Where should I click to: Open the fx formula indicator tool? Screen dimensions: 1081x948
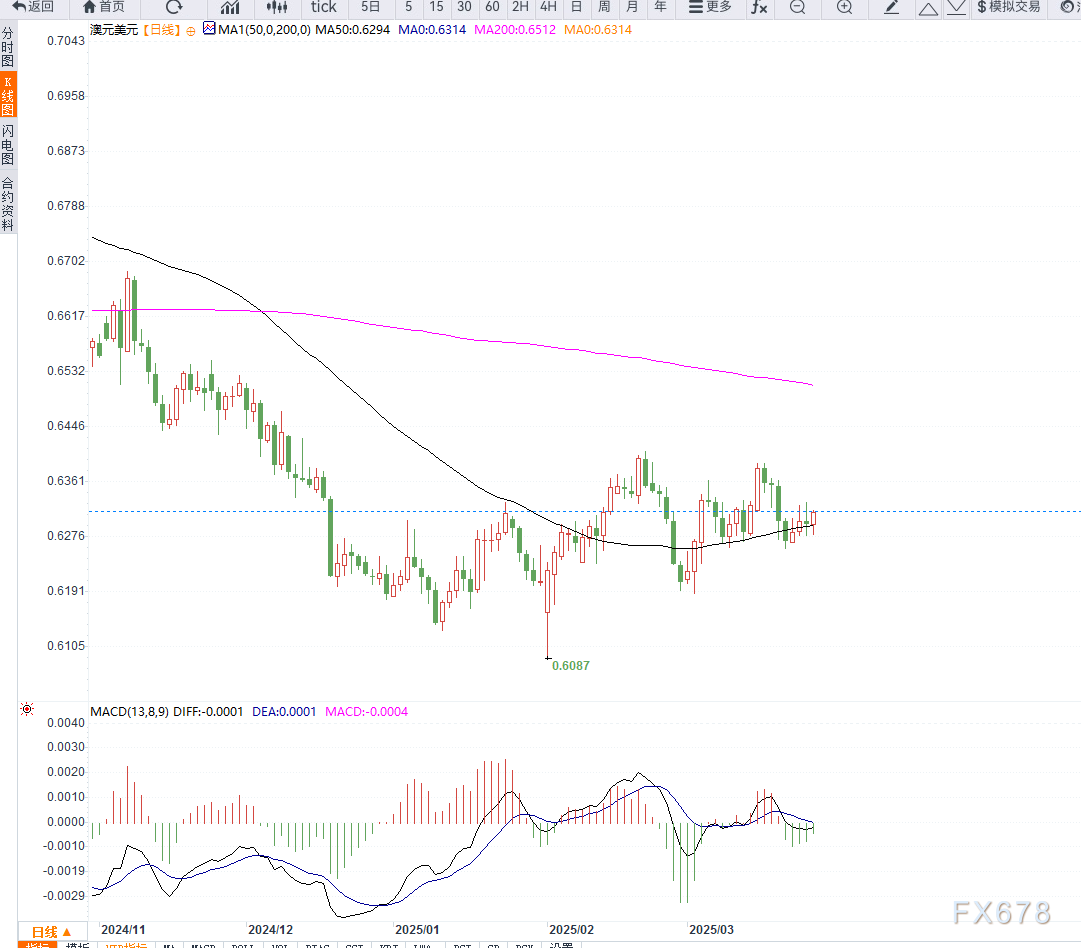(759, 7)
